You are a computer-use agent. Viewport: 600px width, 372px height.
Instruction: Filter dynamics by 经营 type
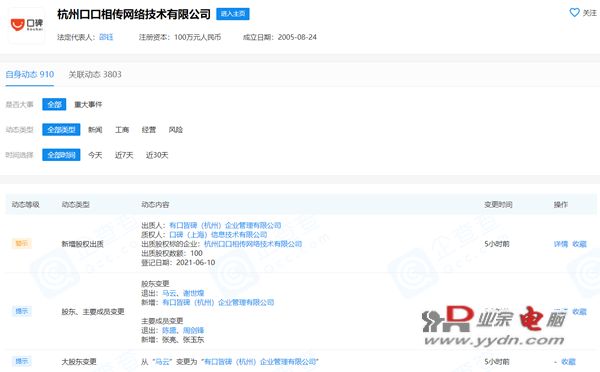coord(148,130)
